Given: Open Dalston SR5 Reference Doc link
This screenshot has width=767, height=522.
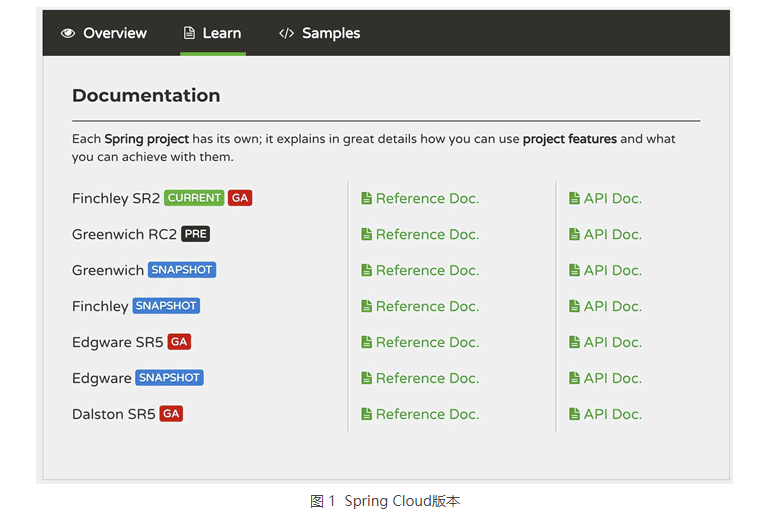Looking at the screenshot, I should 420,414.
